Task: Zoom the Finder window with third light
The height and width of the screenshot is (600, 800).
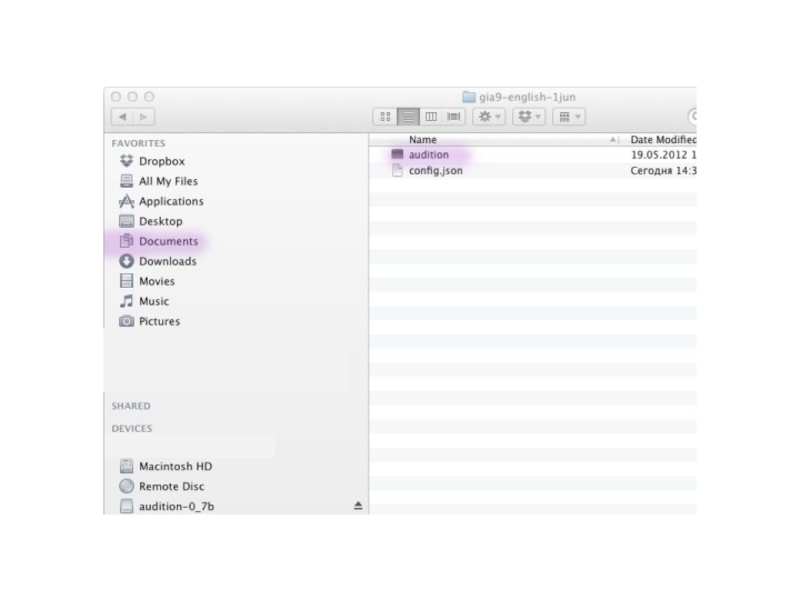Action: (x=149, y=96)
